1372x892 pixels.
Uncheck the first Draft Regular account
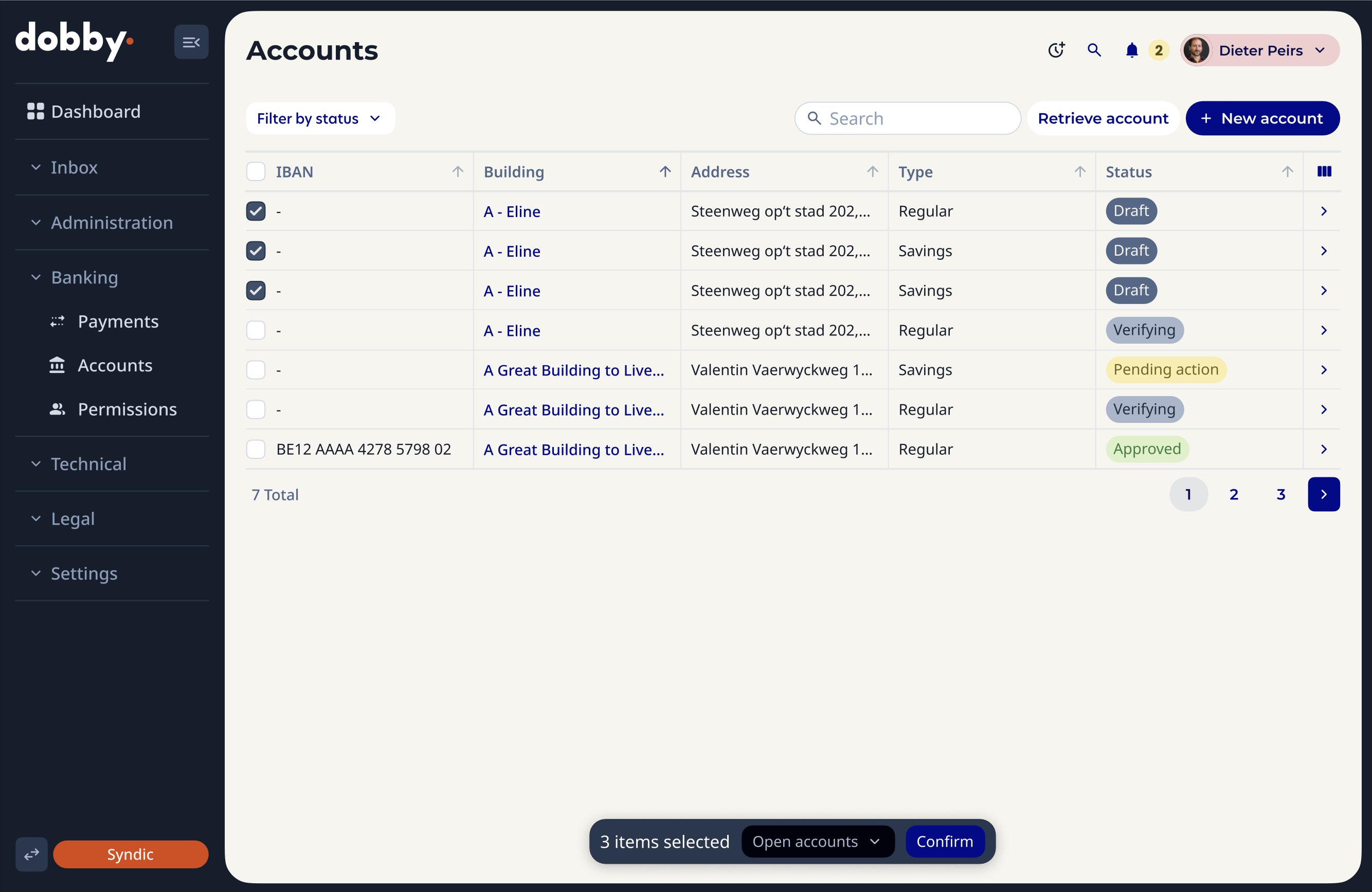(256, 211)
